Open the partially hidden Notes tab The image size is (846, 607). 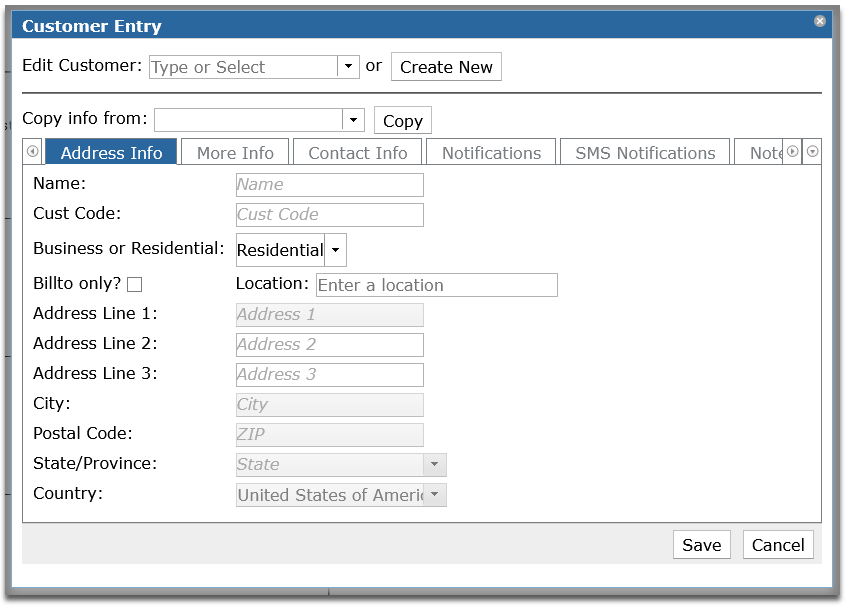(x=761, y=153)
